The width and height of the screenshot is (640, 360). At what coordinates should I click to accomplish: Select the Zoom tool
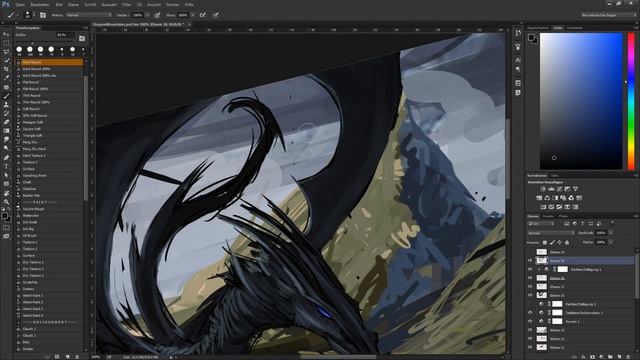point(6,202)
